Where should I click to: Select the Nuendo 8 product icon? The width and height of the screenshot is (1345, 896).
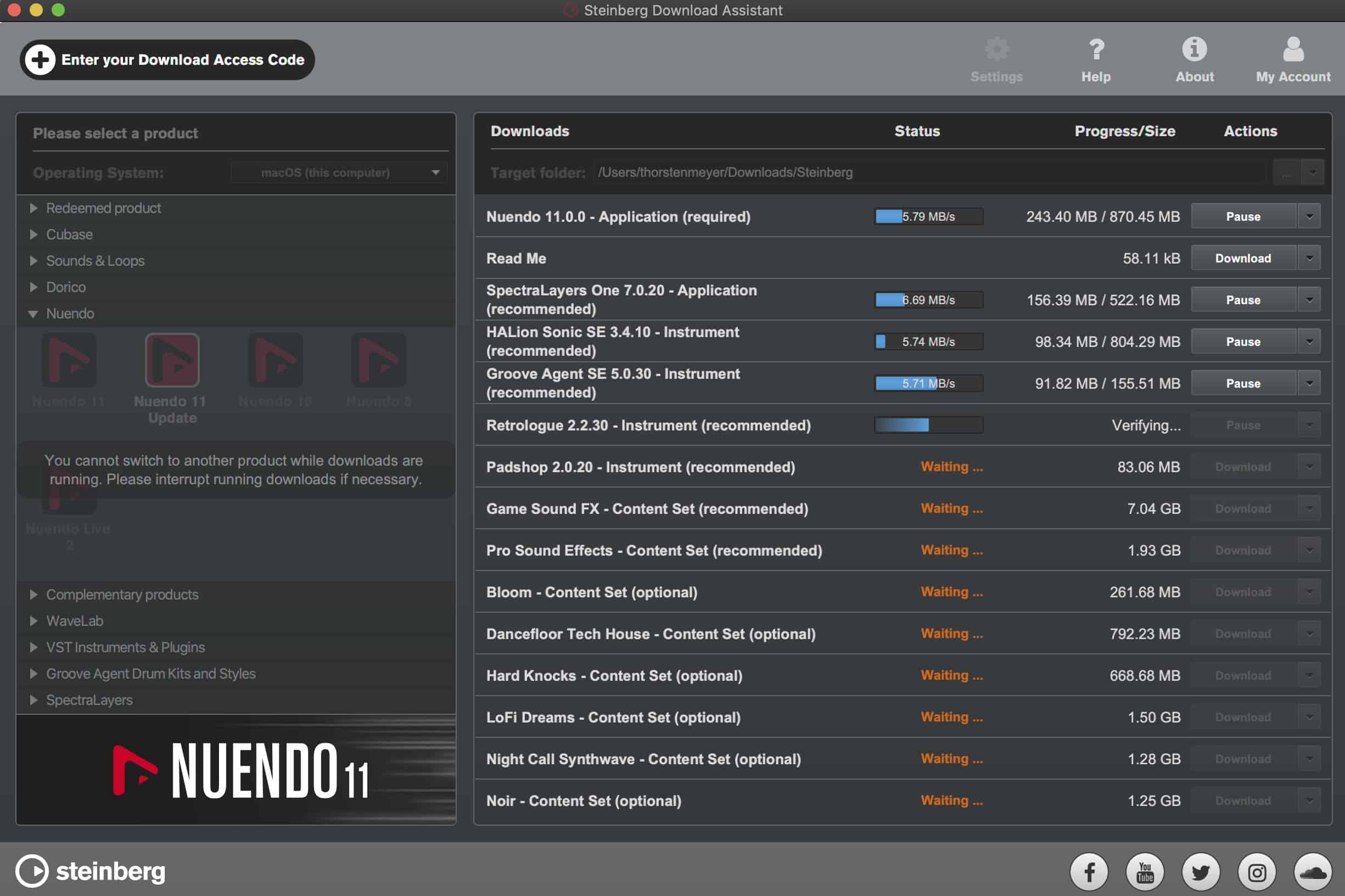pos(378,360)
